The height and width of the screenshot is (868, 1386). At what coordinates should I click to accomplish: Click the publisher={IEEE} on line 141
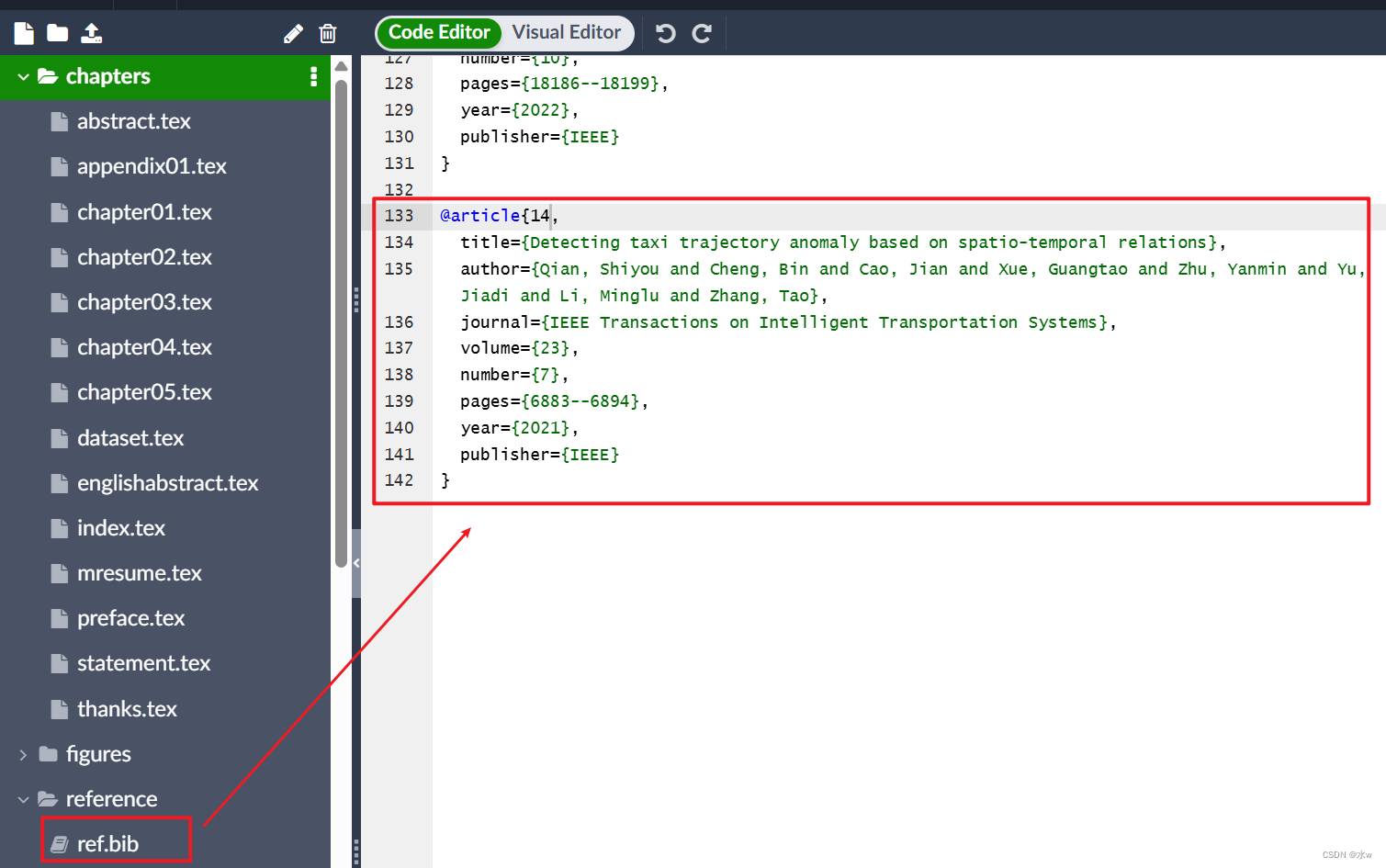tap(539, 455)
